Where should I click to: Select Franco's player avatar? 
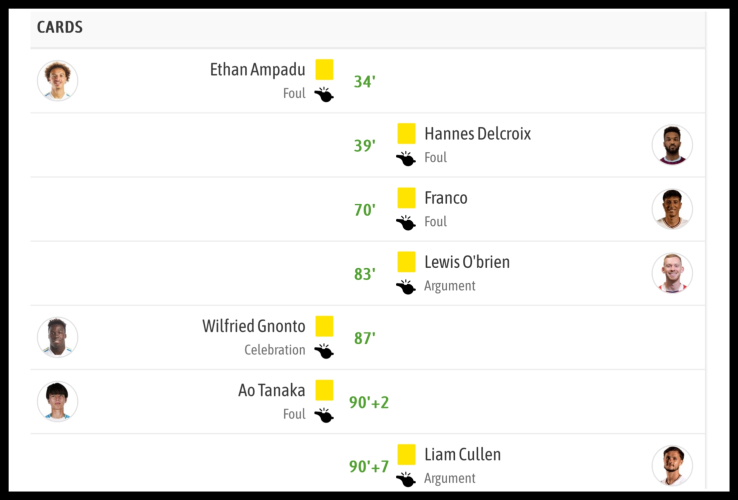point(672,209)
